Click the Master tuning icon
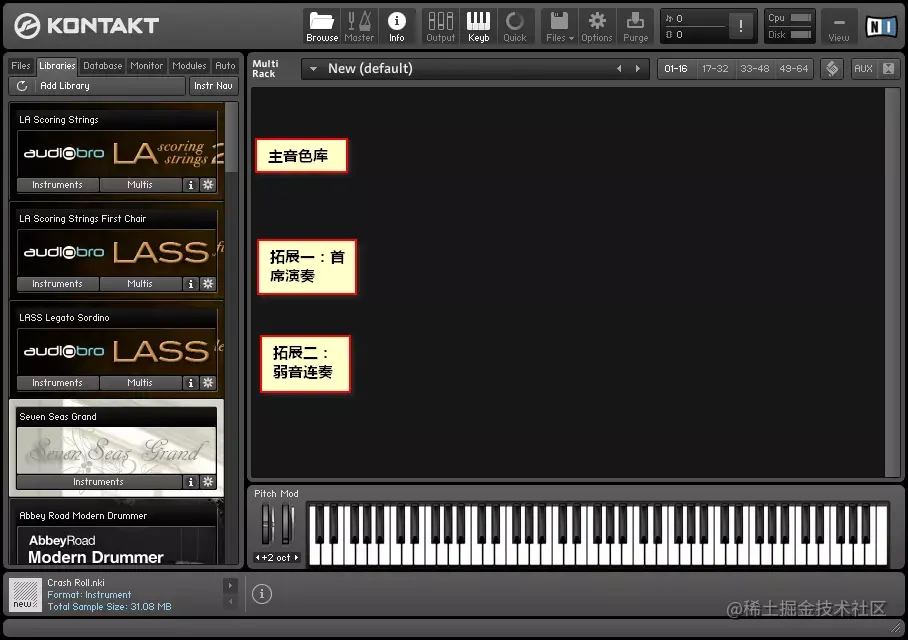Image resolution: width=908 pixels, height=640 pixels. point(359,25)
